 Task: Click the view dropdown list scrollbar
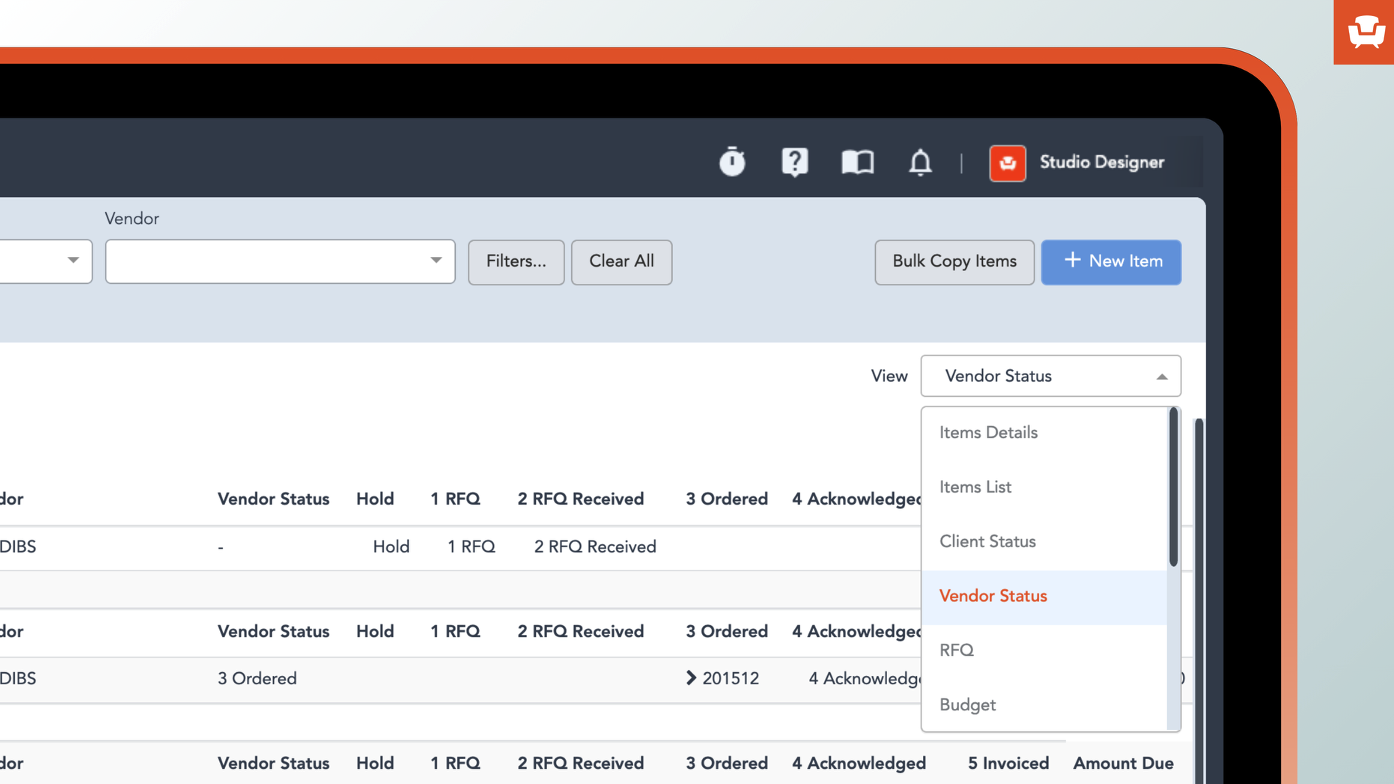[1173, 488]
